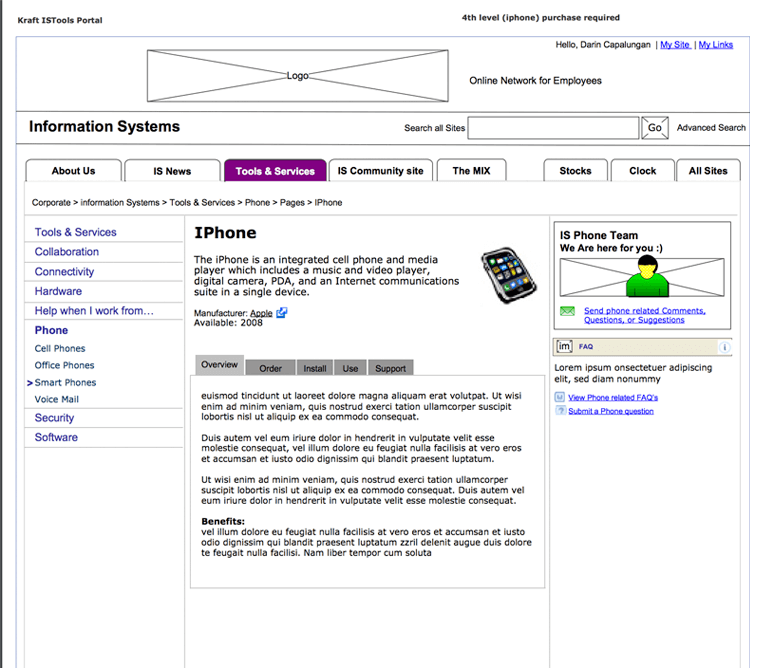Open the IS Community site tab
The height and width of the screenshot is (668, 760).
tap(380, 171)
